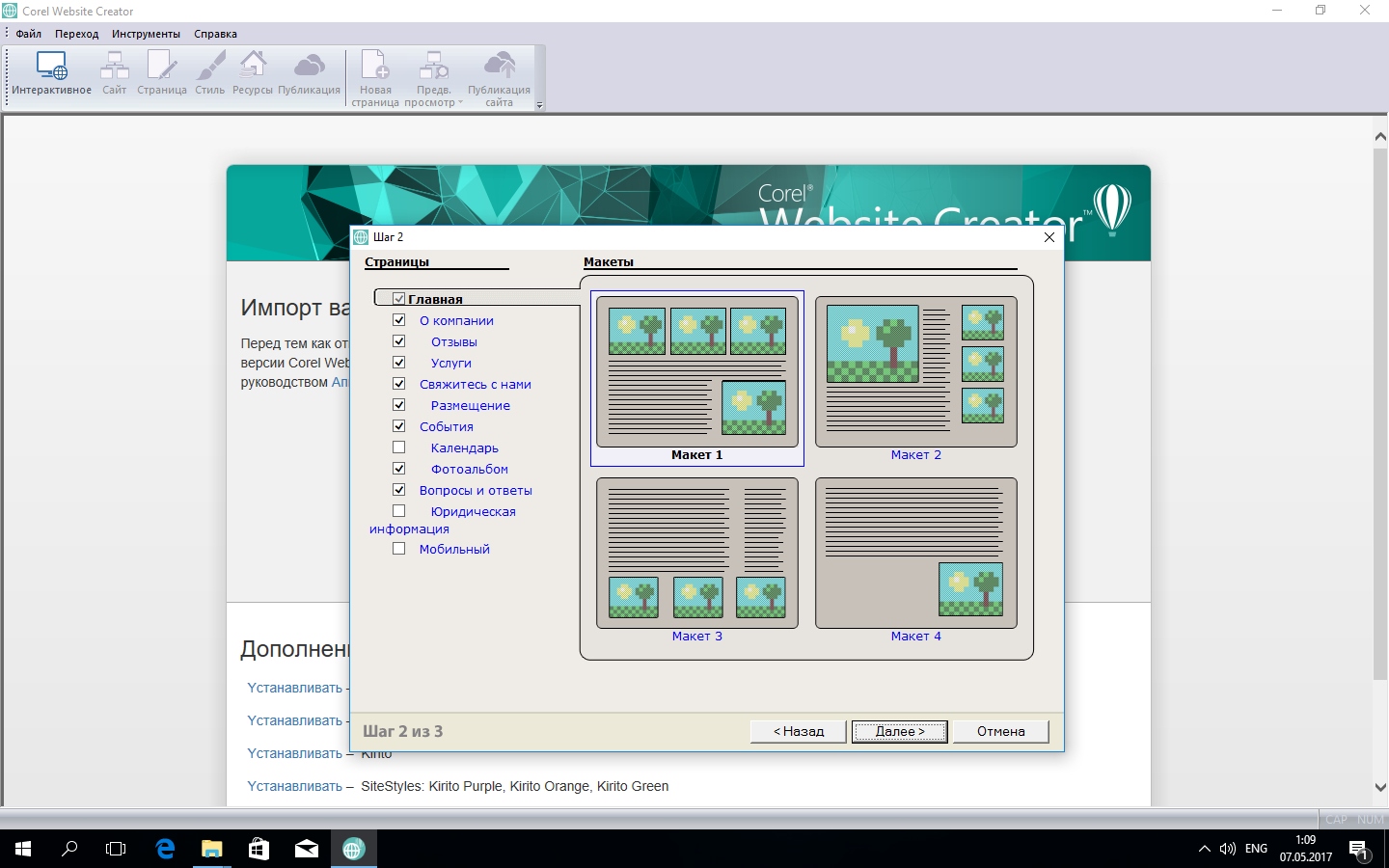Select the Фотоальбом page label
Image resolution: width=1389 pixels, height=868 pixels.
[470, 470]
